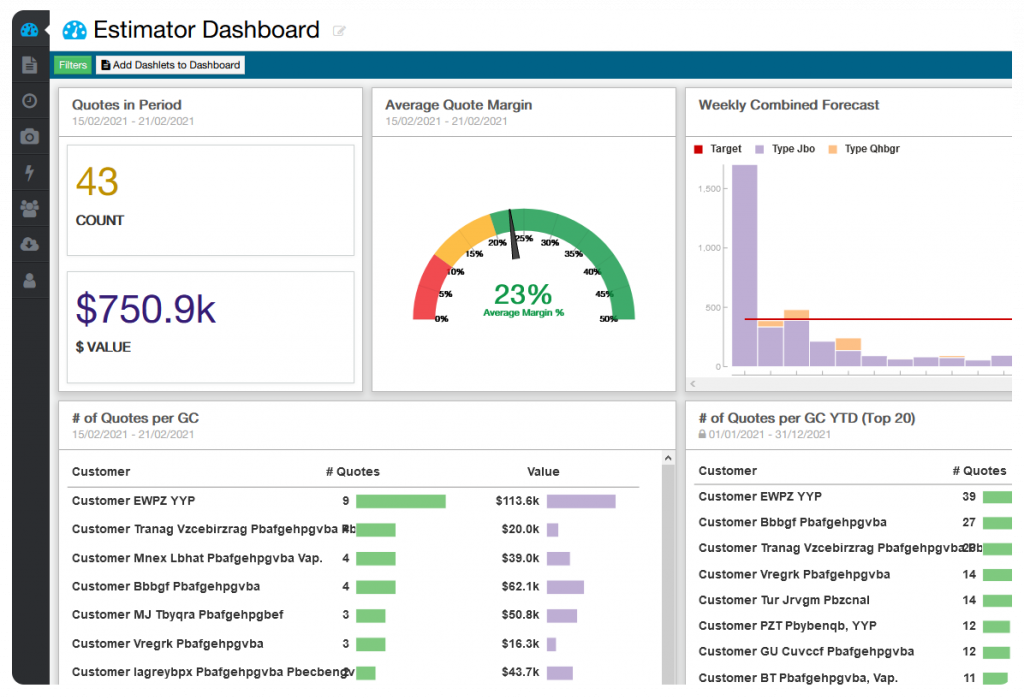The width and height of the screenshot is (1024, 700).
Task: Click the Filters button
Action: 73,65
